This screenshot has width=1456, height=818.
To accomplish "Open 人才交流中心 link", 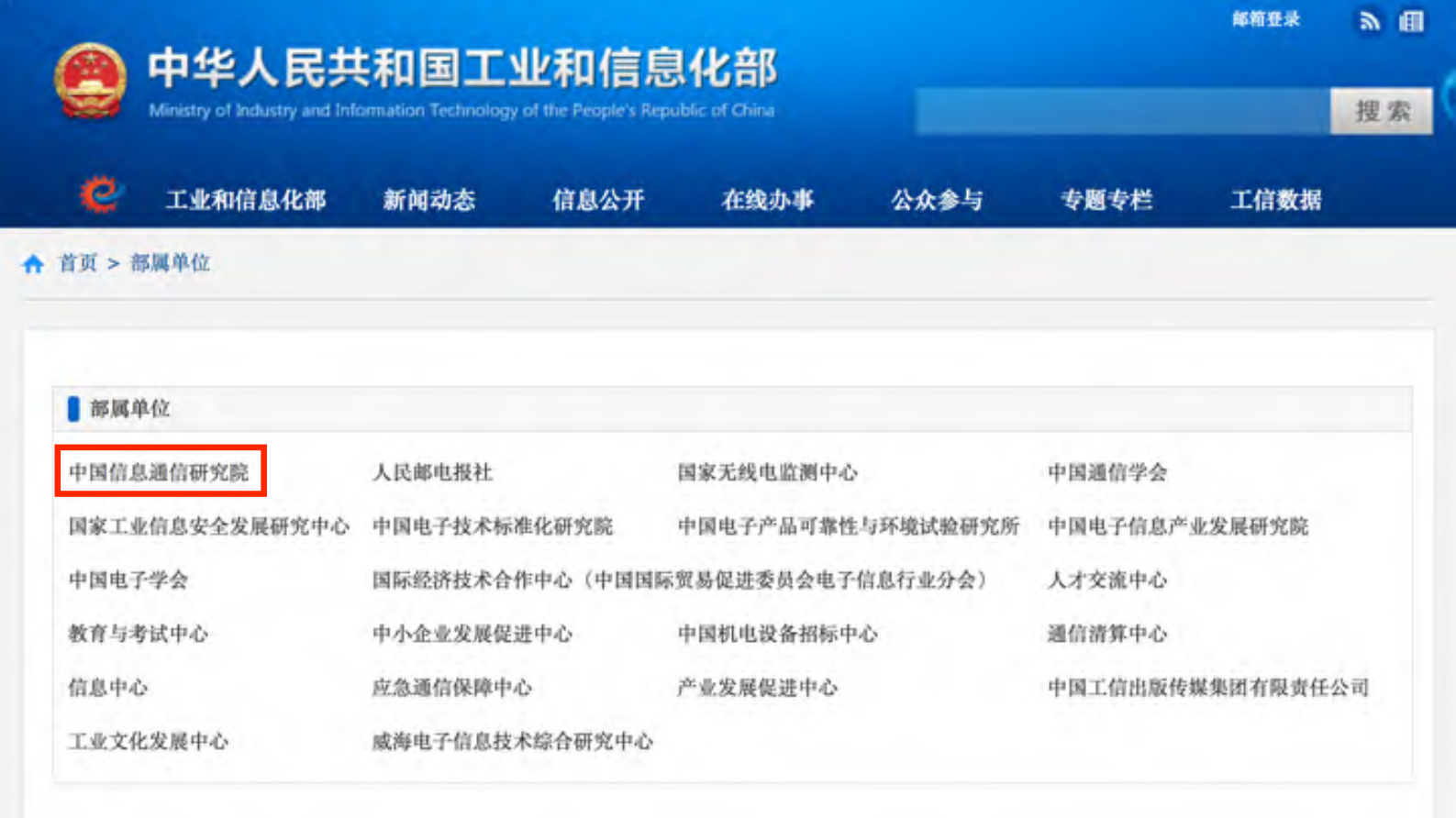I will tap(1107, 580).
